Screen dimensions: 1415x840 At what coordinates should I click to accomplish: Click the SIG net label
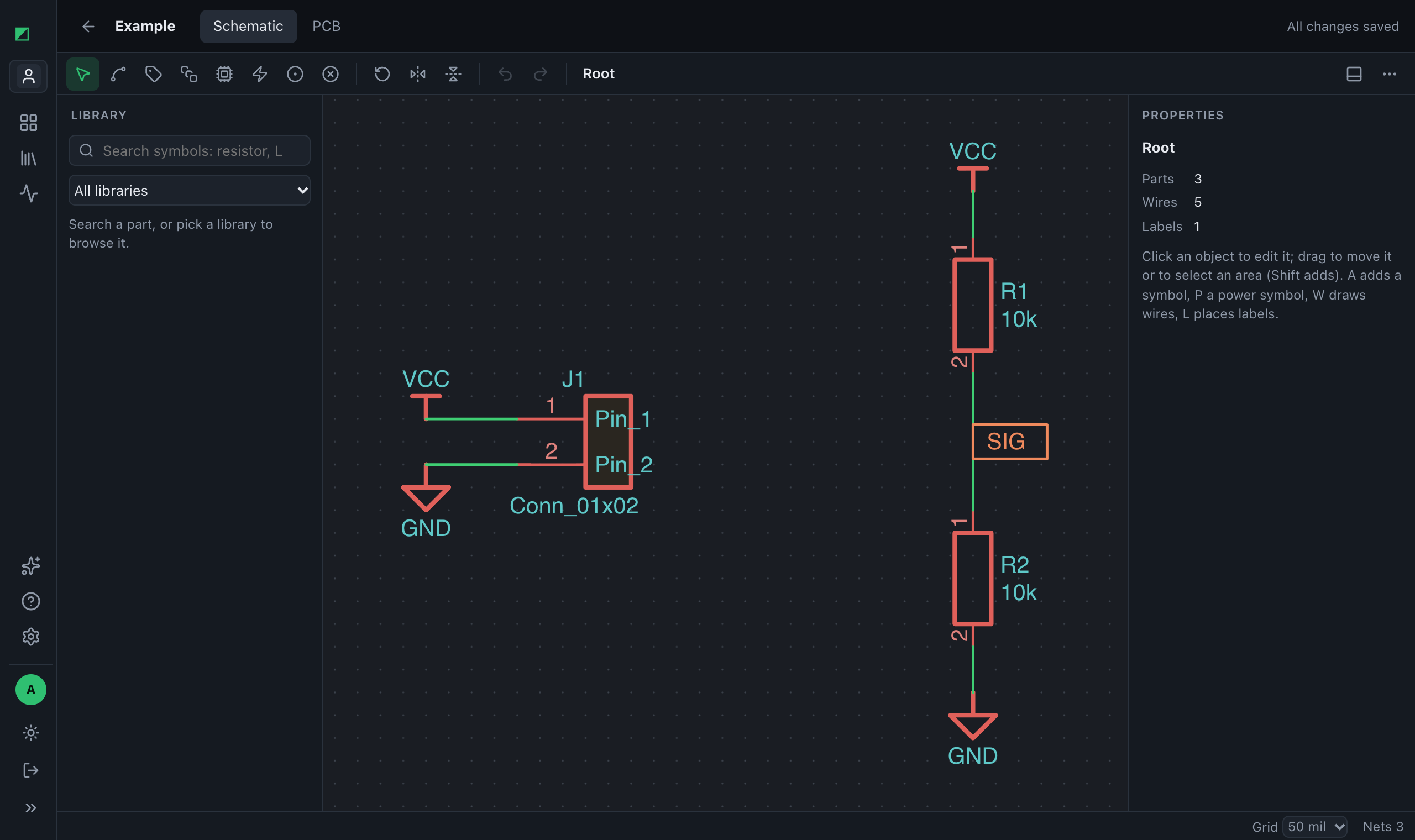1010,442
